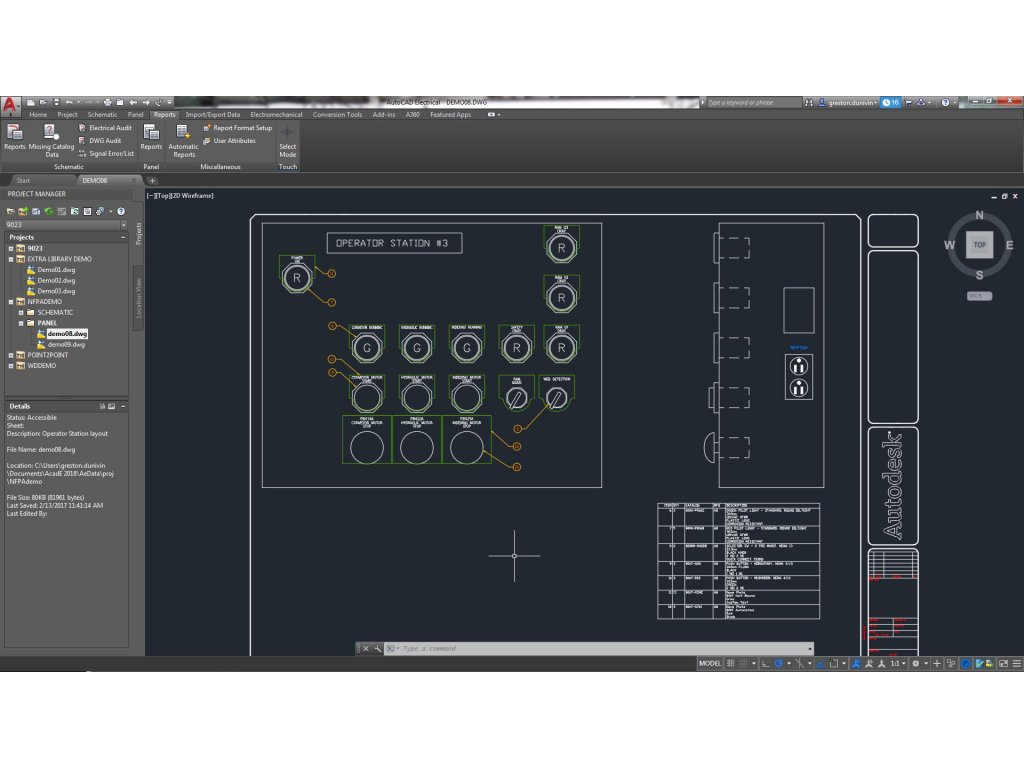Click the first Project Manager toolbar icon

pos(10,212)
